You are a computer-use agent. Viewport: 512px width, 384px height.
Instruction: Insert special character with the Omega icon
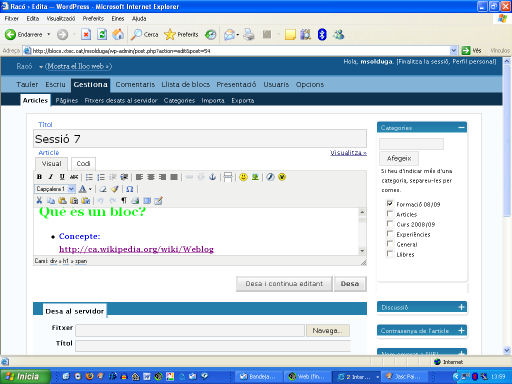pyautogui.click(x=130, y=189)
